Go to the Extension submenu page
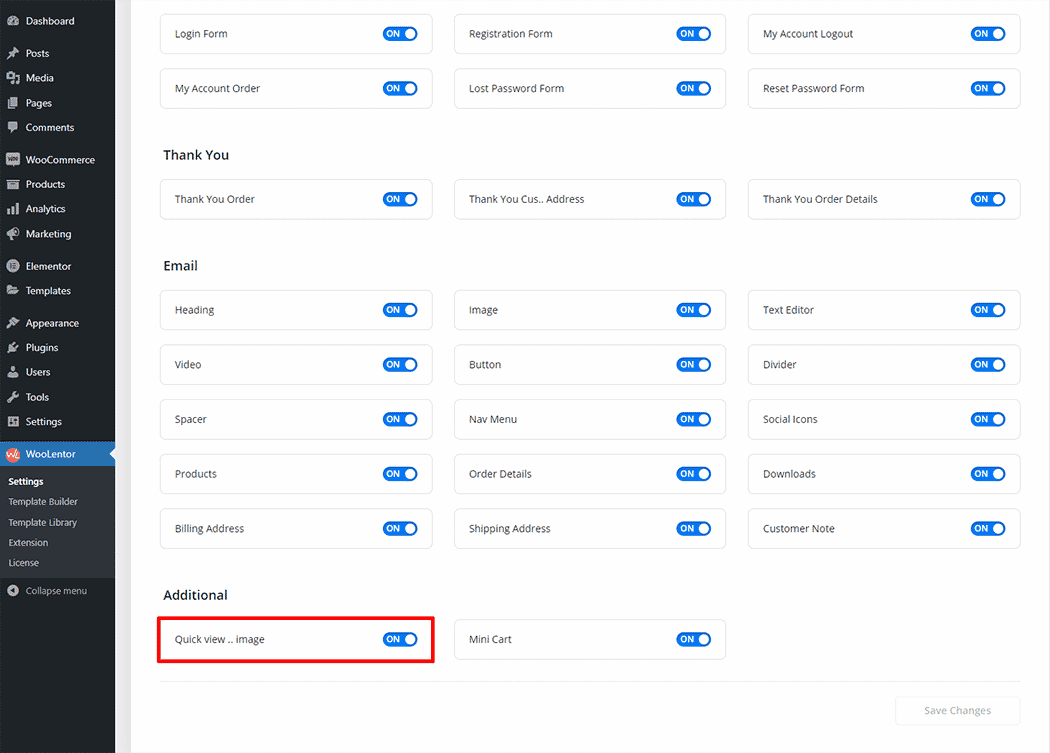 28,543
